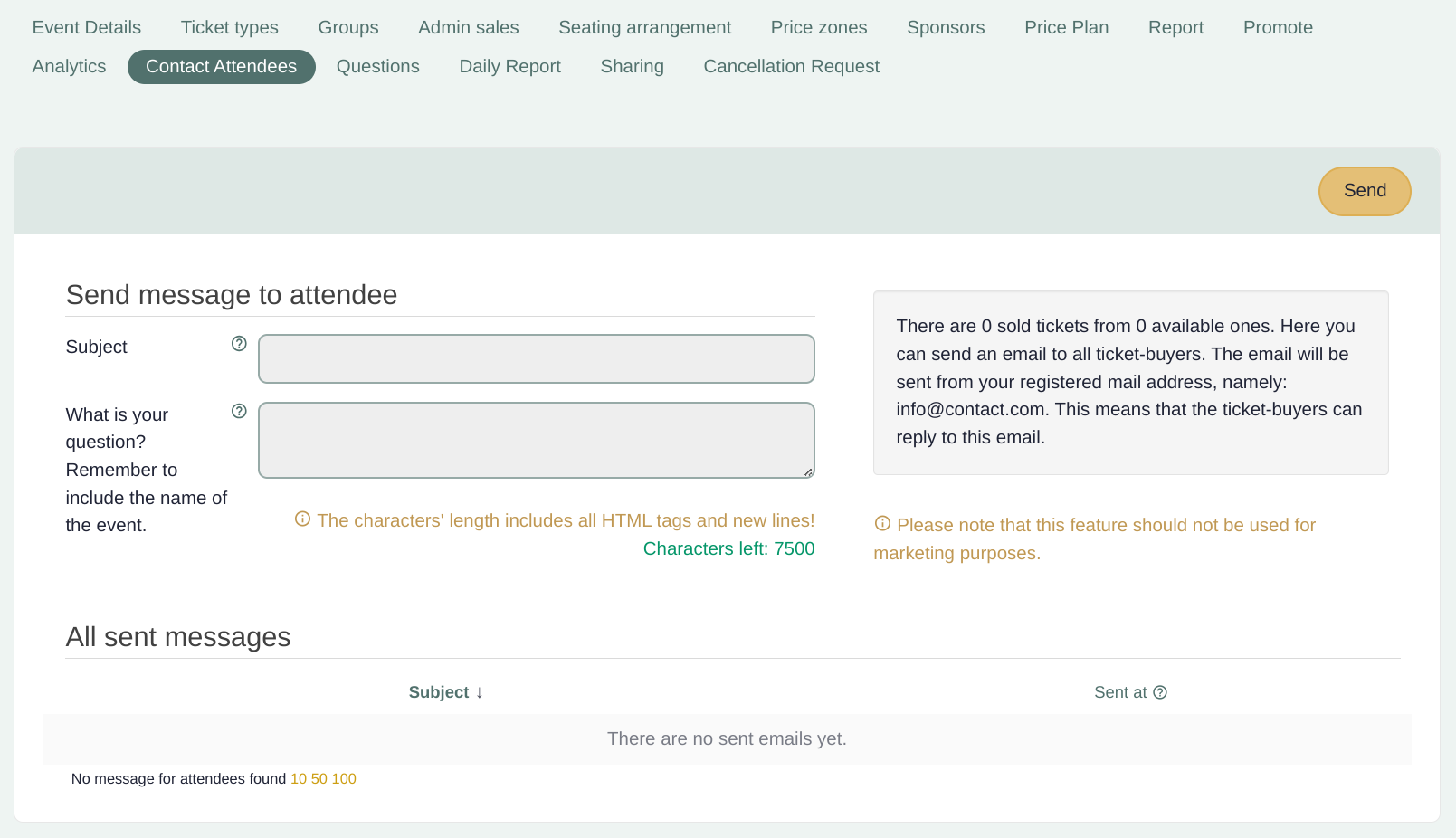Click the info icon beside HTML tags warning
Image resolution: width=1456 pixels, height=838 pixels.
(303, 519)
